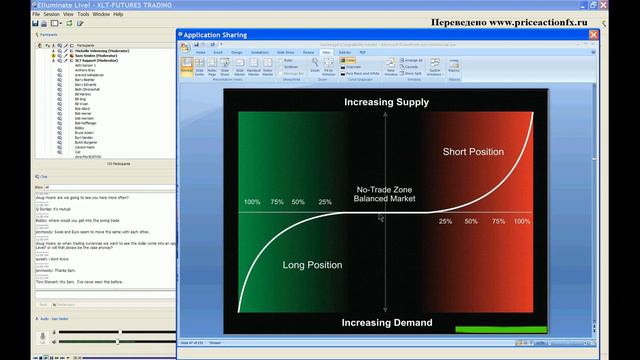The image size is (640, 360).
Task: Click the layout rectangle toolbar icon
Action: [x=54, y=23]
